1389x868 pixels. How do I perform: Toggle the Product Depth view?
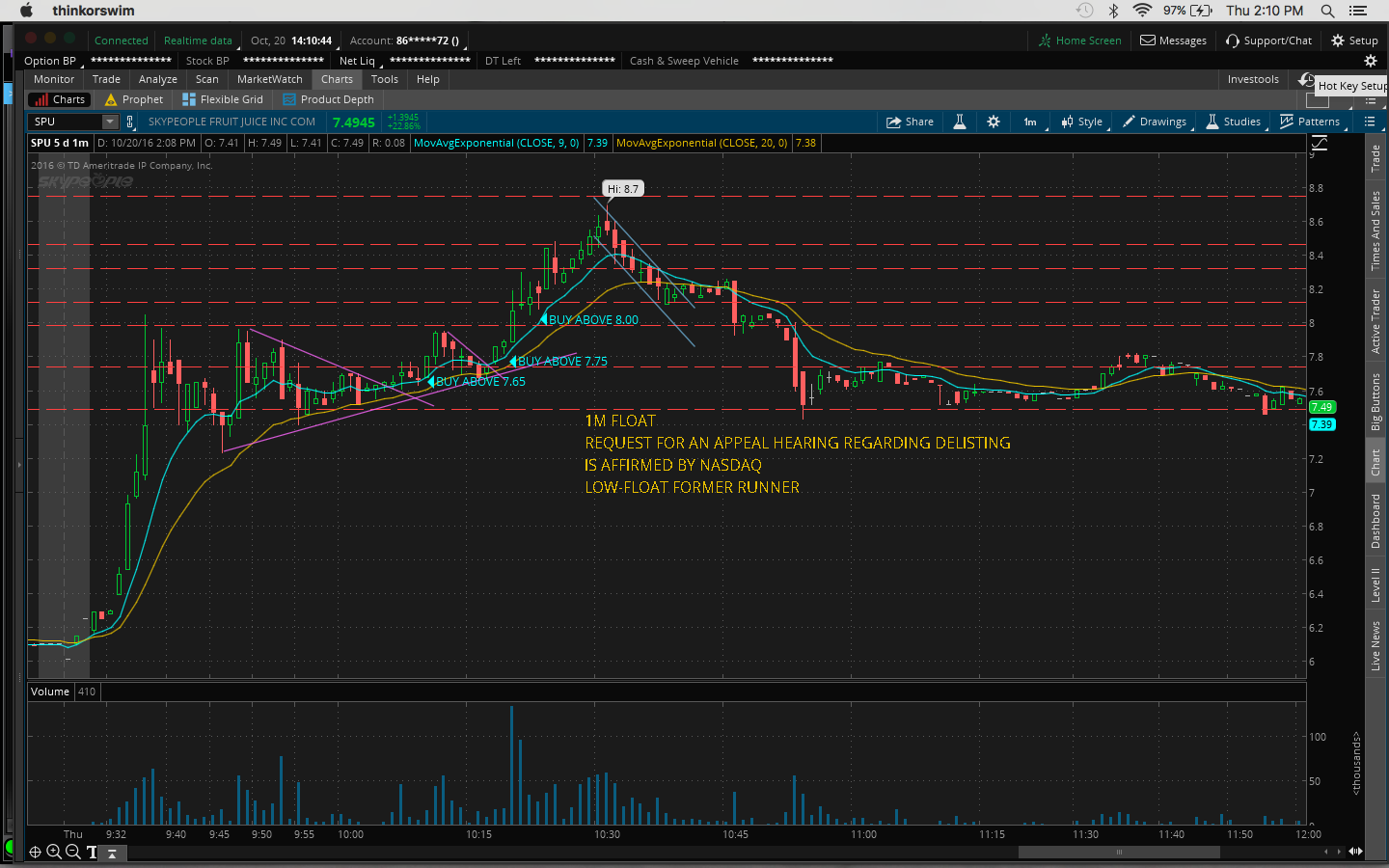pyautogui.click(x=328, y=99)
